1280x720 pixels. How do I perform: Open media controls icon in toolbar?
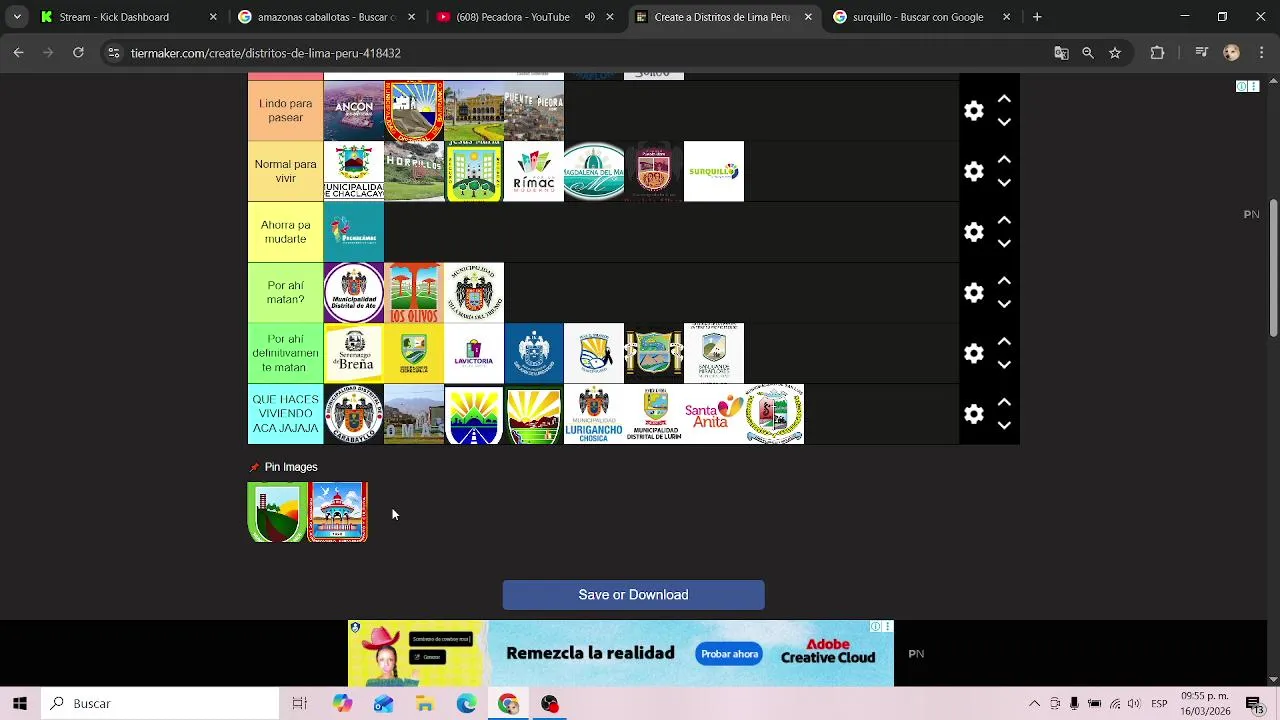[1202, 53]
